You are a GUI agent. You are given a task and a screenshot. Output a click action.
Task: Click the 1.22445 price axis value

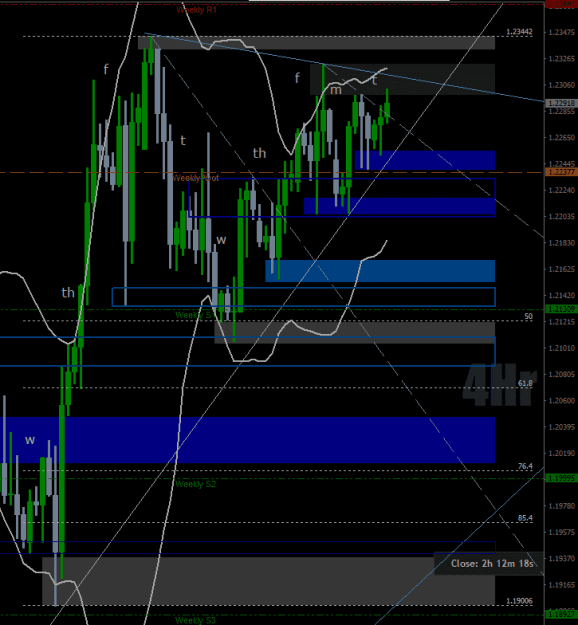point(561,164)
